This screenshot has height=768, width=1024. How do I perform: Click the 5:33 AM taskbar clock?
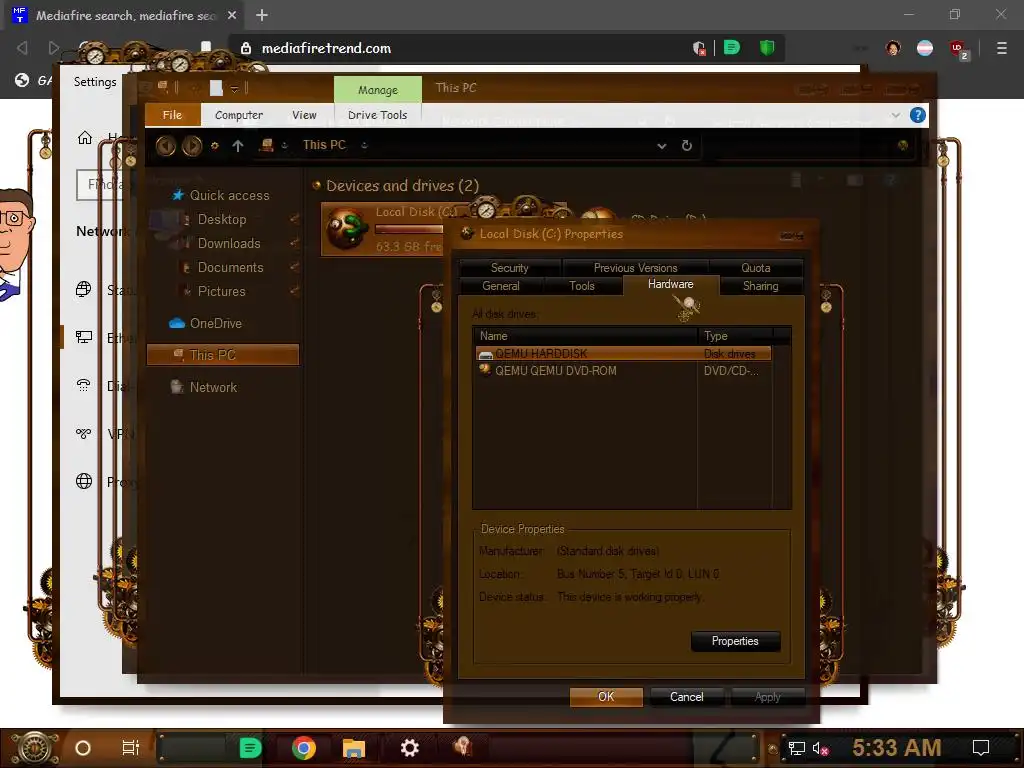(897, 747)
